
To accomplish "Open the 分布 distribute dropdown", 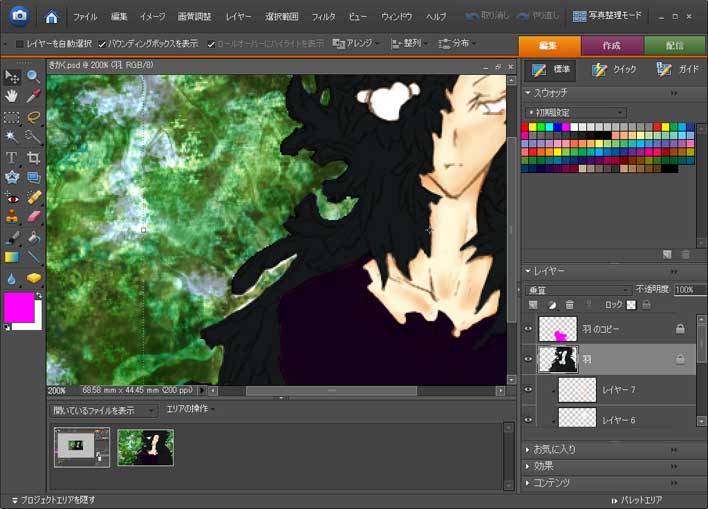I will [456, 43].
